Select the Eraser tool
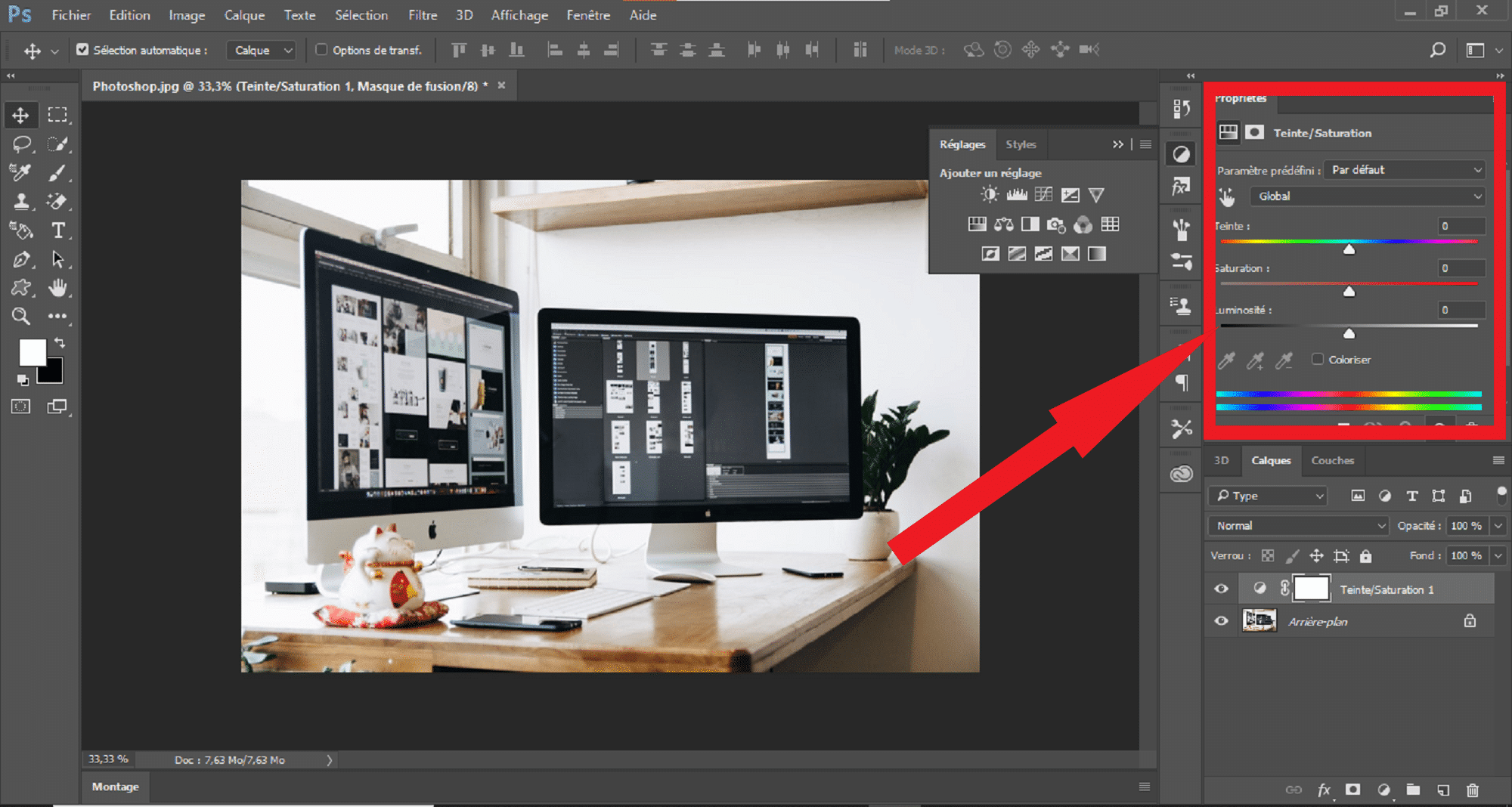The width and height of the screenshot is (1512, 807). tap(57, 201)
